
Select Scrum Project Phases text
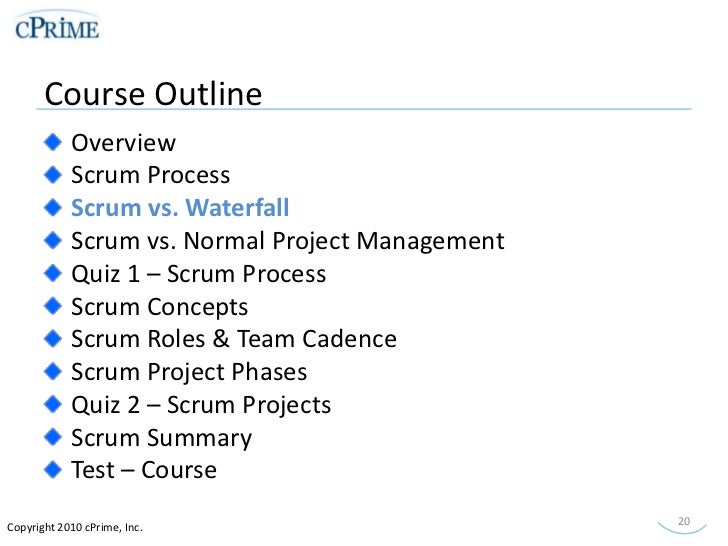click(189, 372)
